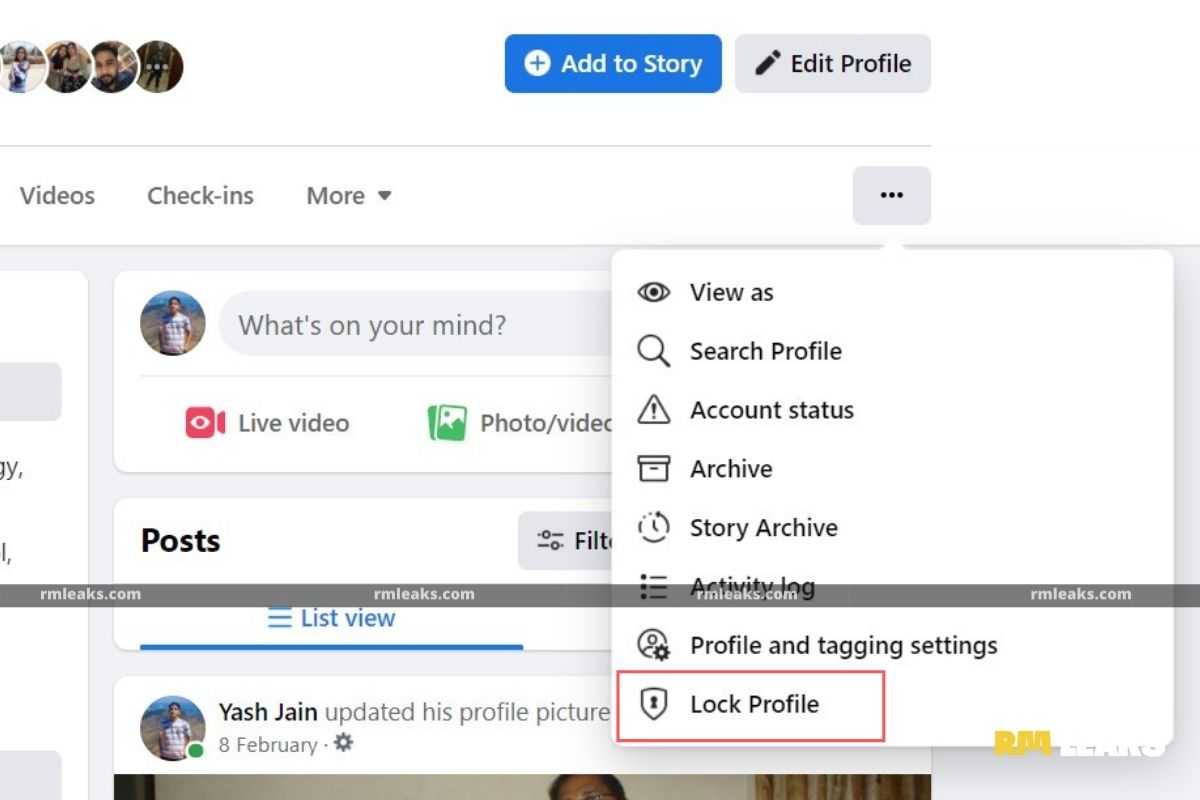
Task: Add a Photo/video to post
Action: (520, 423)
